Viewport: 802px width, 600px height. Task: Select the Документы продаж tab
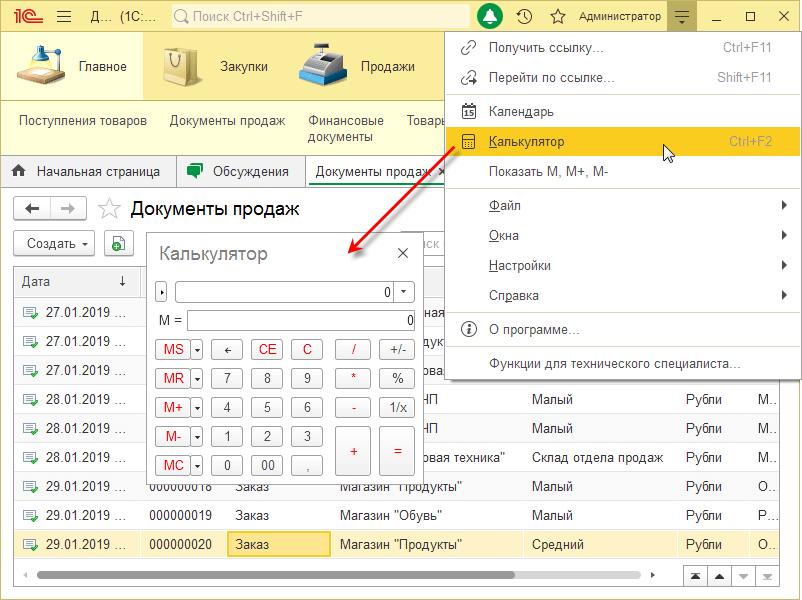[375, 171]
